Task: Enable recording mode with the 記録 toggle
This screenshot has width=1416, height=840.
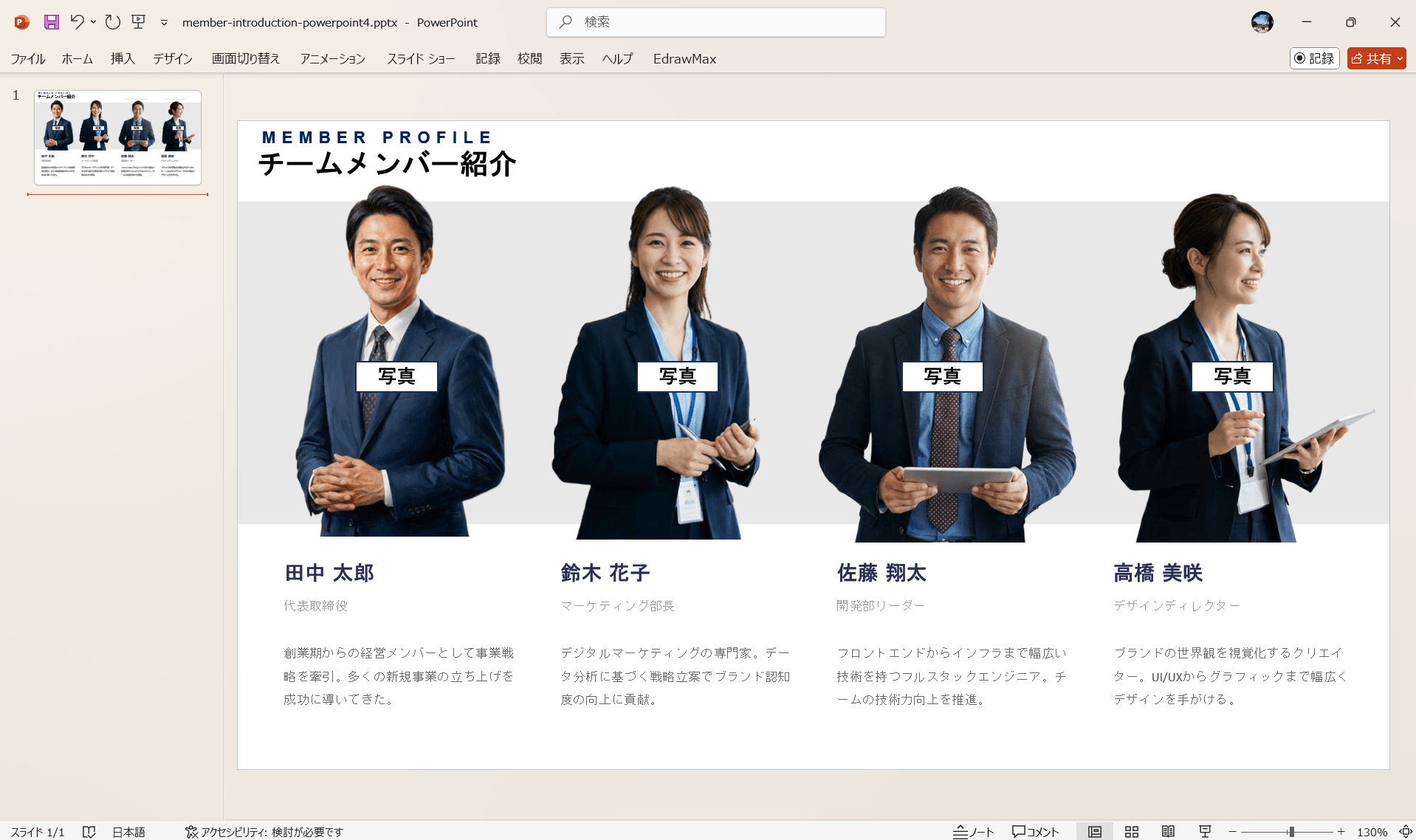Action: pos(1314,58)
